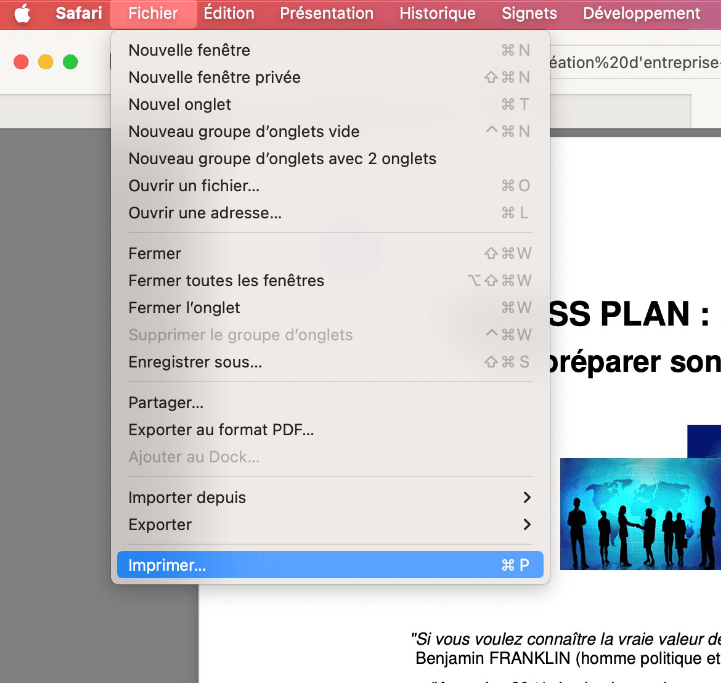
Task: Open the Édition menu
Action: pos(229,13)
